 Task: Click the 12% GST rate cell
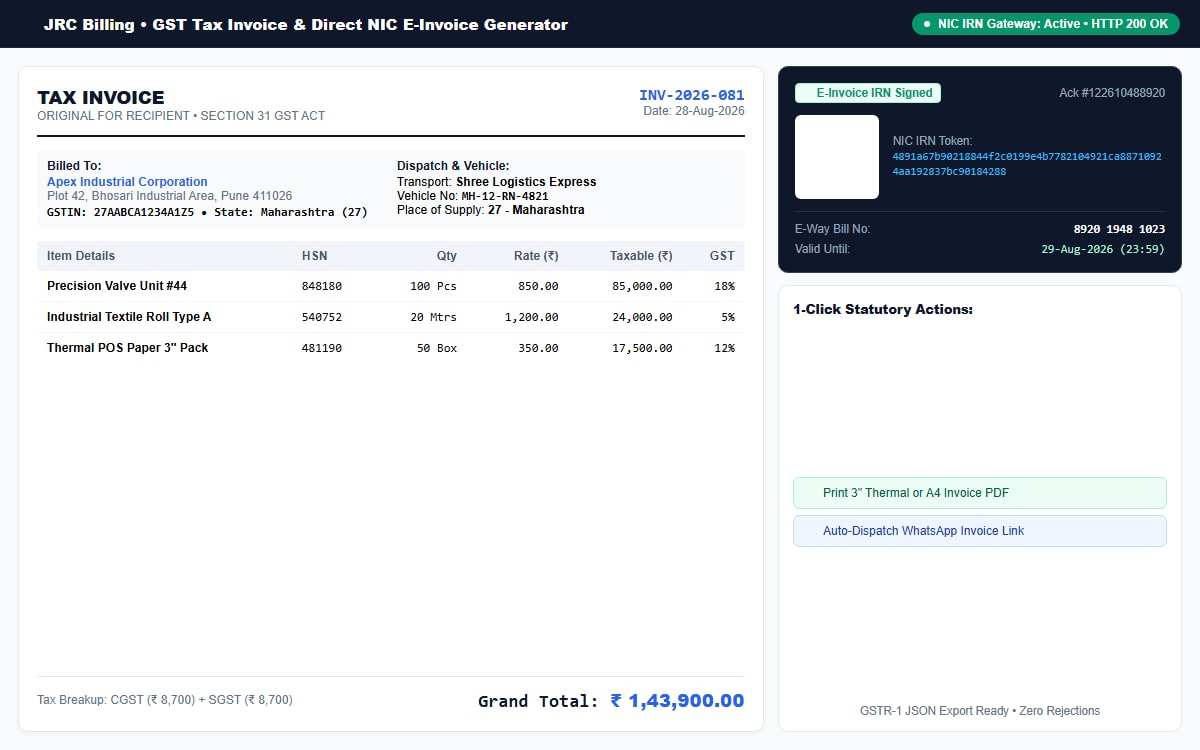point(724,348)
